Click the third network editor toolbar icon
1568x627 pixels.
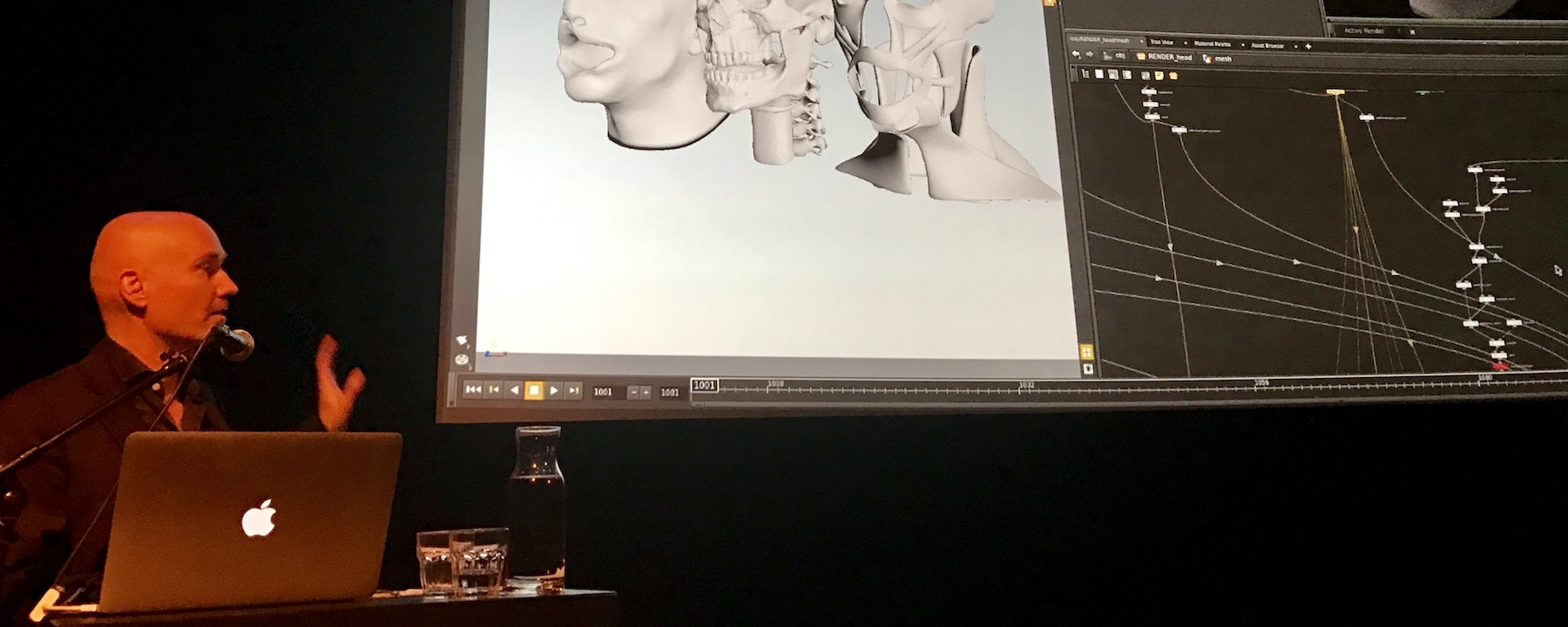click(x=1113, y=75)
